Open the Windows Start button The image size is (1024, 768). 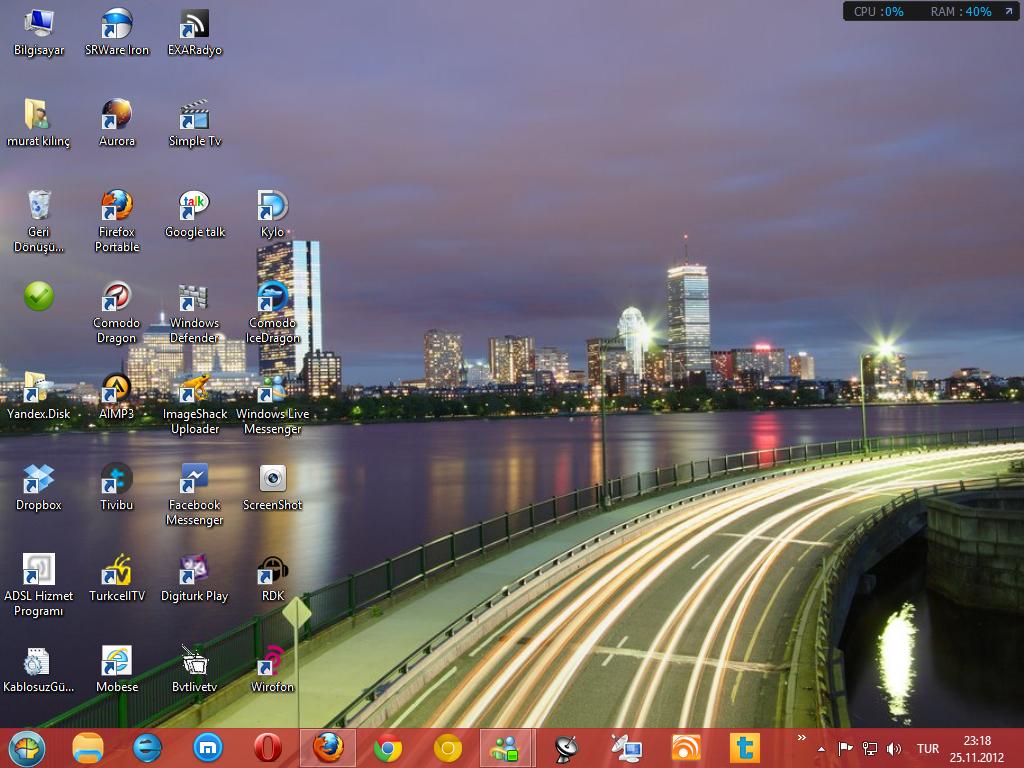pyautogui.click(x=27, y=747)
